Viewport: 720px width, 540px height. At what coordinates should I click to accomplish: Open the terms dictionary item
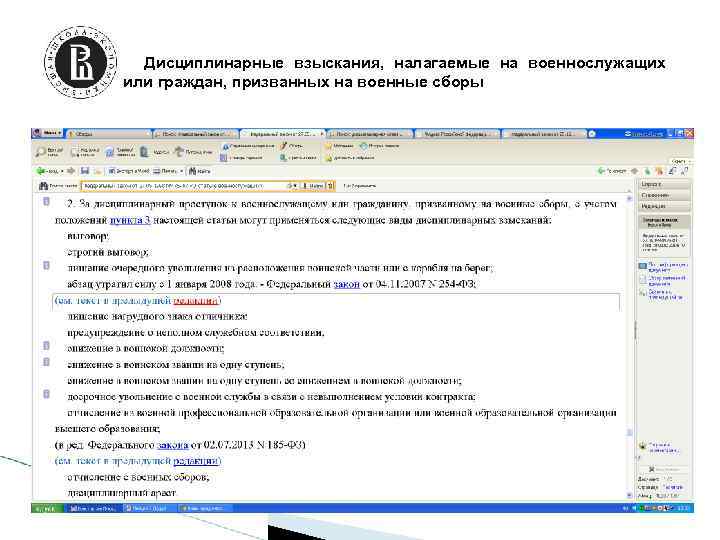(x=242, y=158)
